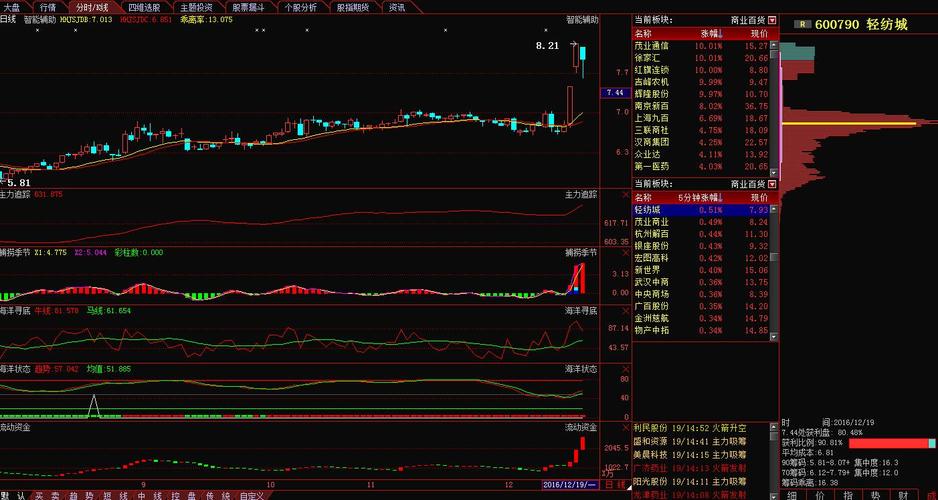Click the 日线 period label
Viewport: 938px width, 500px height.
pyautogui.click(x=9, y=19)
